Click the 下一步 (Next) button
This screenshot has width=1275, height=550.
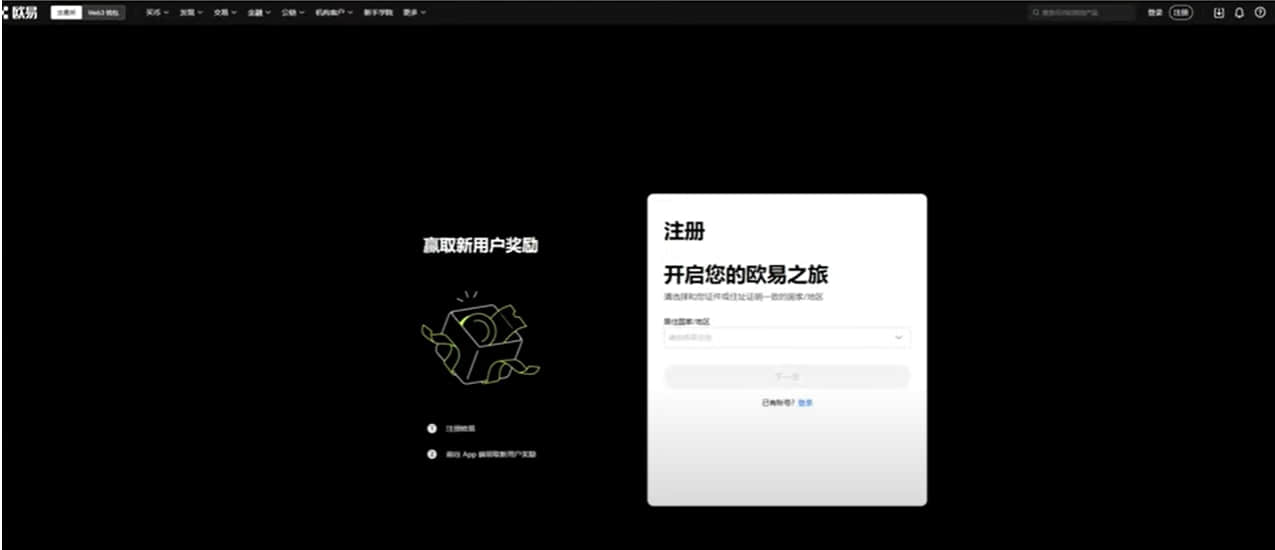(x=787, y=377)
